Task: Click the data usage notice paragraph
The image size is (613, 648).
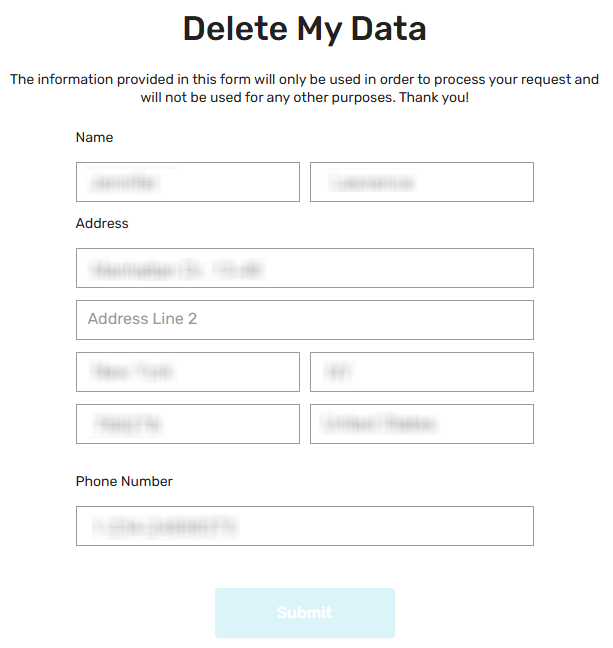Action: [x=304, y=80]
